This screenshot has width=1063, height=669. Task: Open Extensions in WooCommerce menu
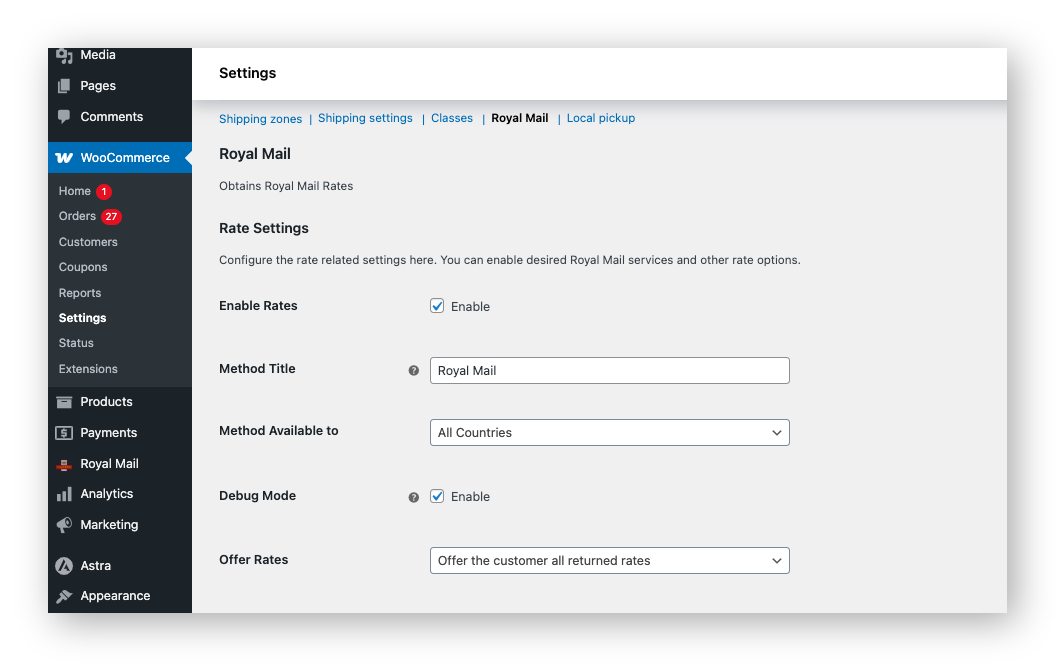point(88,369)
